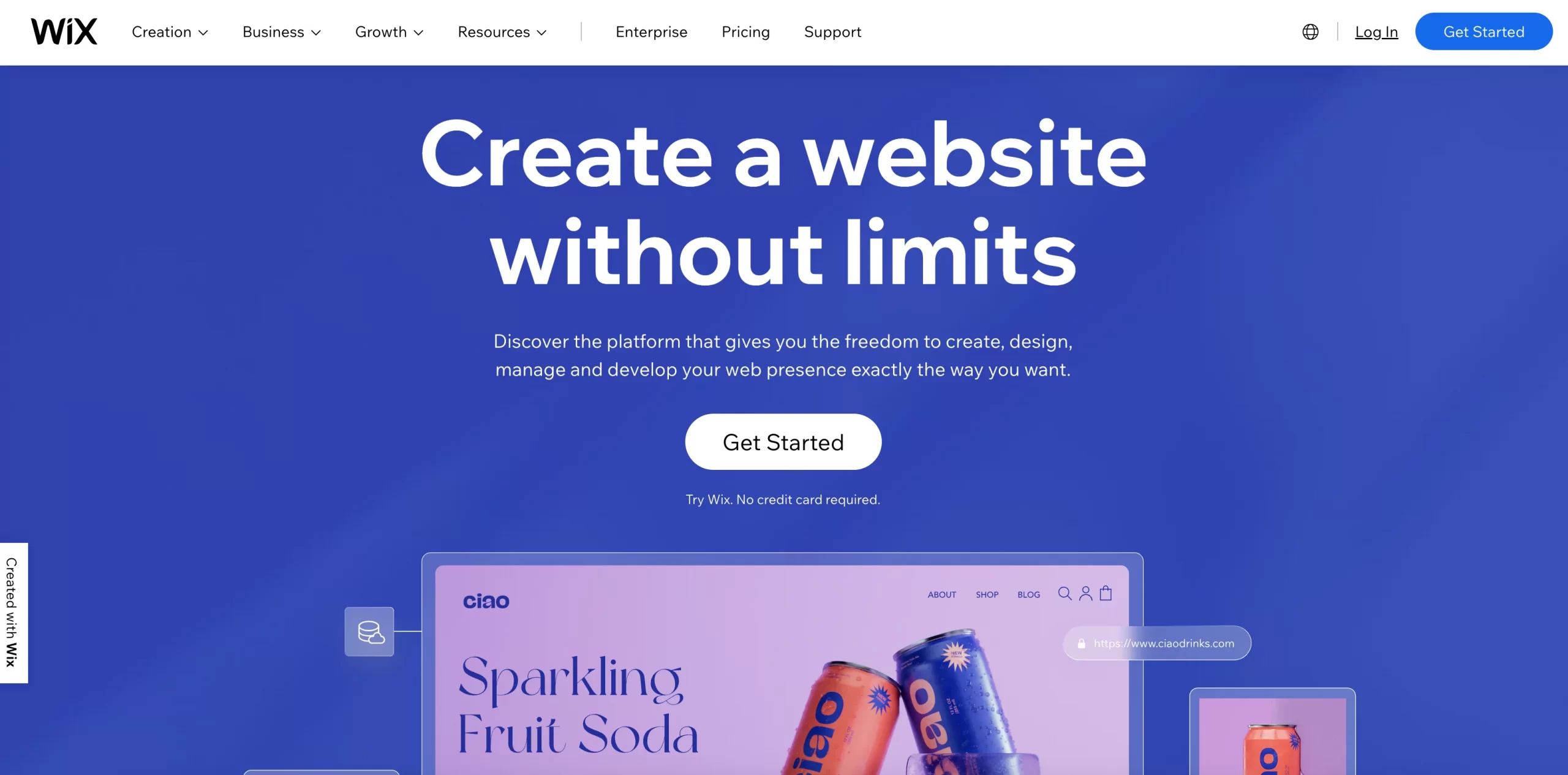Click the user/account icon in Ciao preview
Screen dimensions: 1568x775
1085,592
